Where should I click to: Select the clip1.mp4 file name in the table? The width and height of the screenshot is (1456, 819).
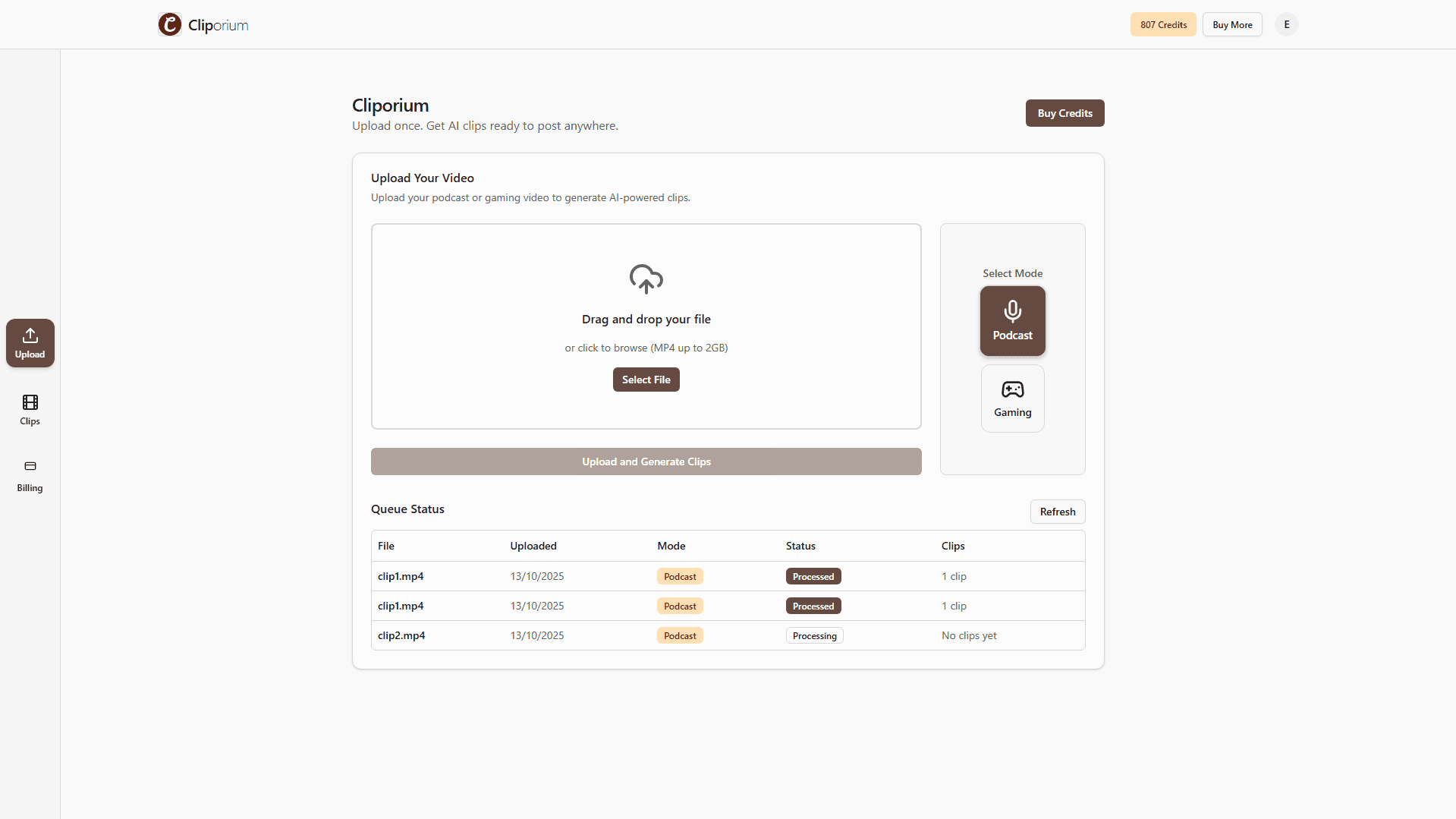coord(401,576)
